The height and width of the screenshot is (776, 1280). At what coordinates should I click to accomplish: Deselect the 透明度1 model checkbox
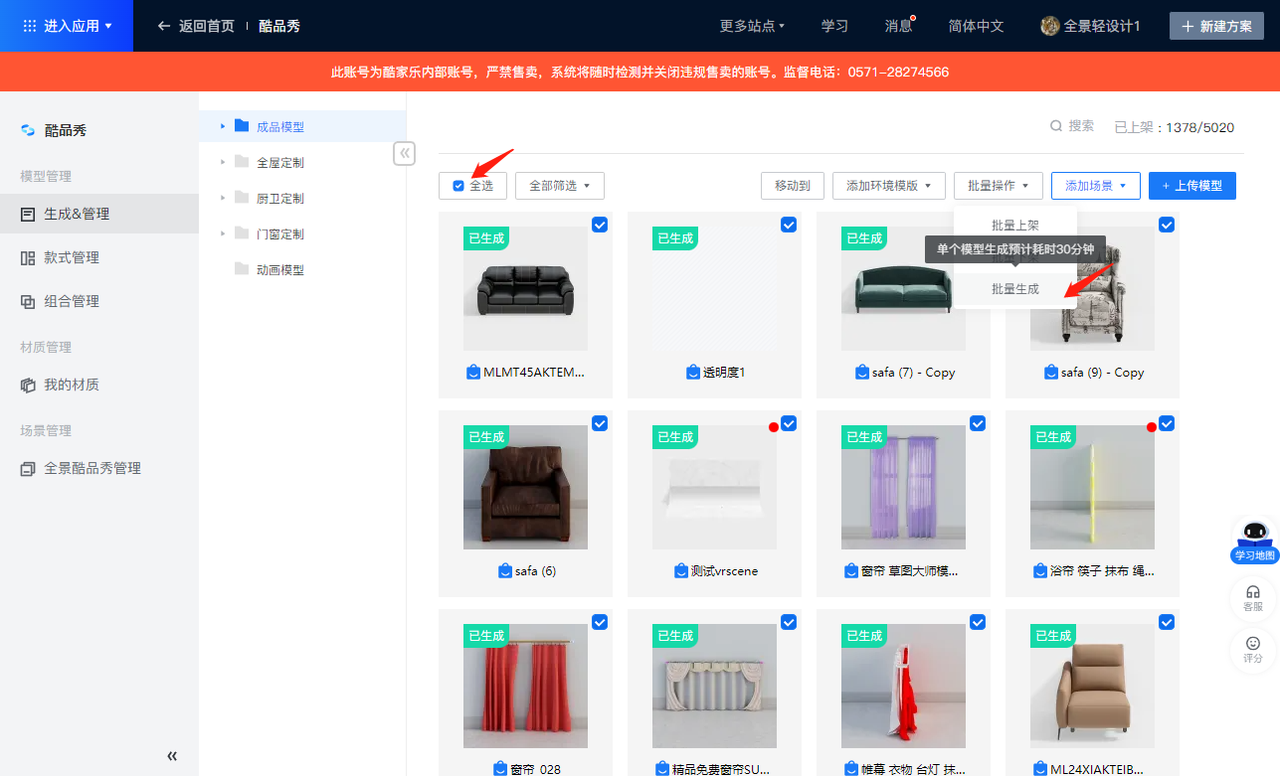tap(788, 225)
